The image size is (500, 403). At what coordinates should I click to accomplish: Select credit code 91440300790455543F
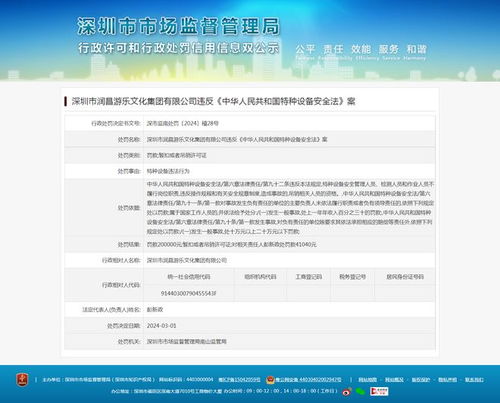pyautogui.click(x=189, y=293)
